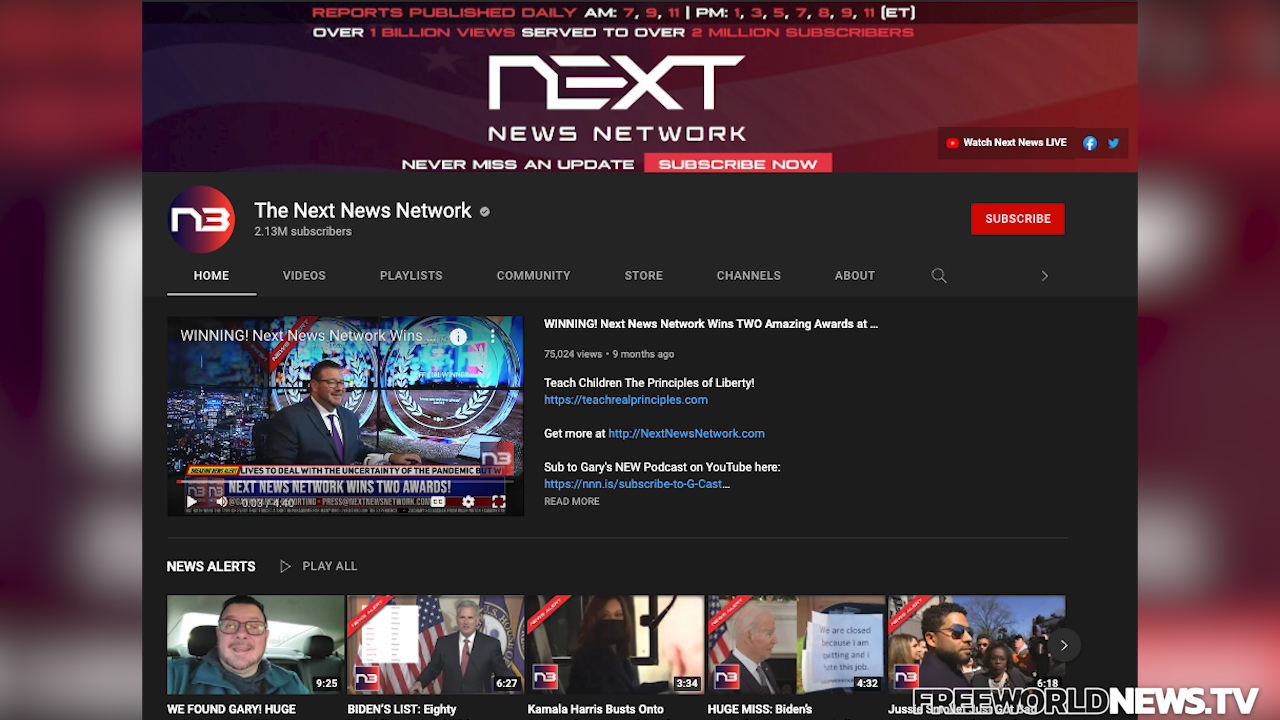Toggle closed captions on the video

click(x=438, y=502)
